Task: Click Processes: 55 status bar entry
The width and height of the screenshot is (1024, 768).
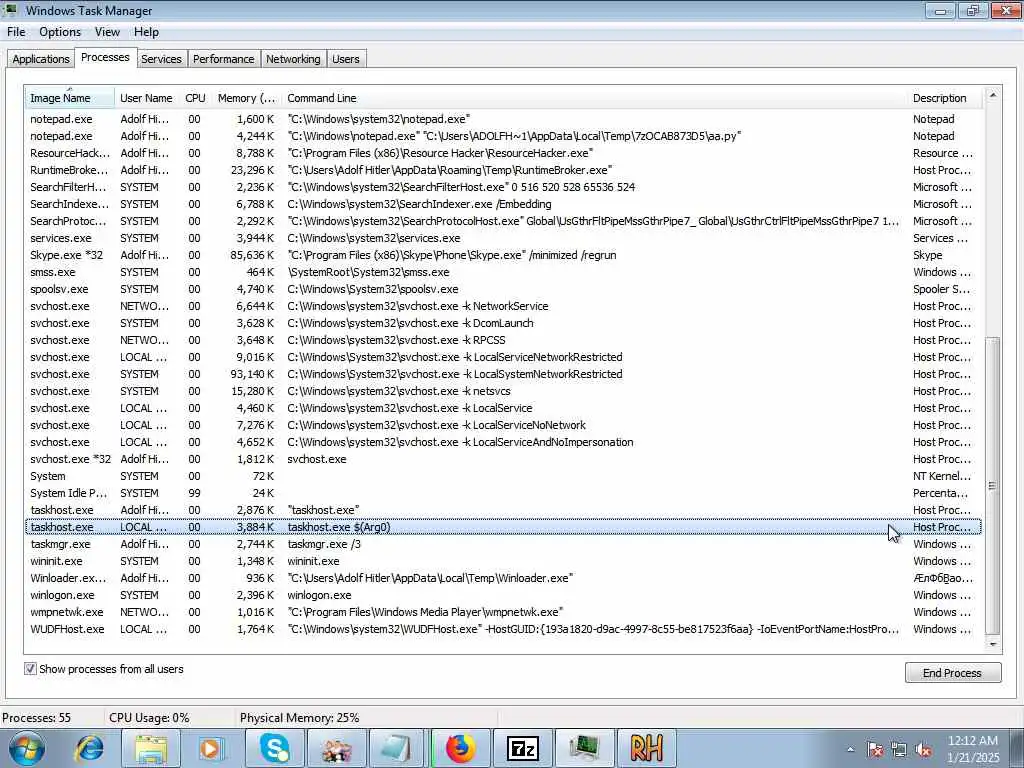Action: pyautogui.click(x=37, y=718)
